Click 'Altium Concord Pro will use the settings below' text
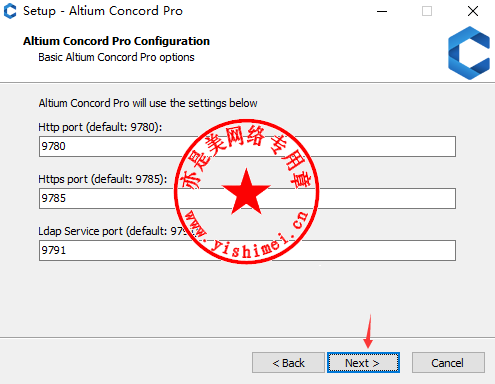Screen dimensions: 495x384 pos(148,103)
